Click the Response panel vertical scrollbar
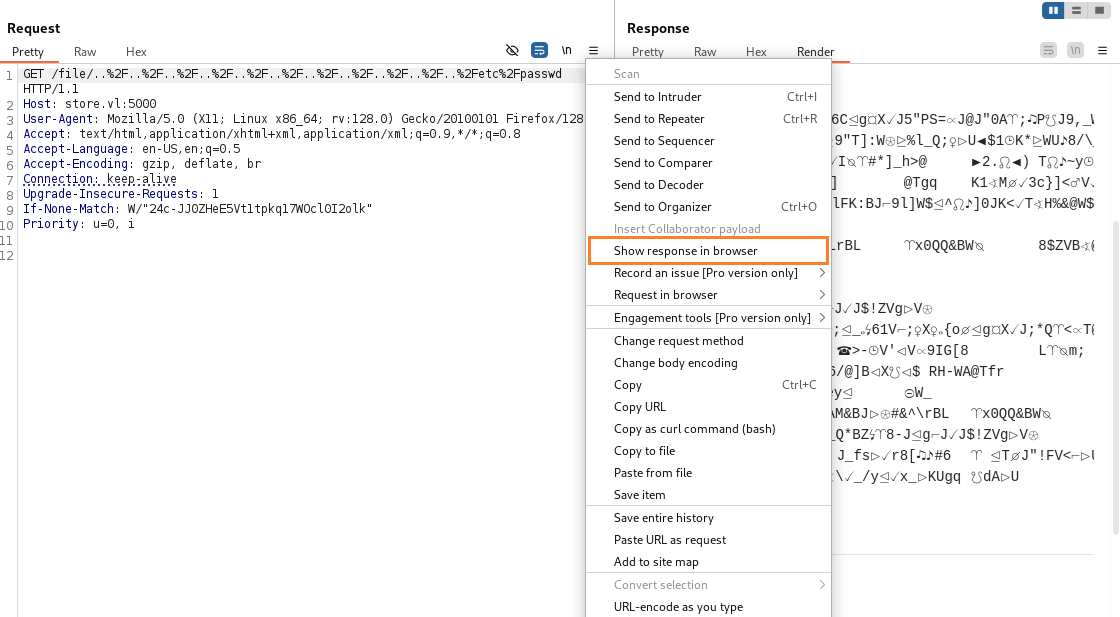1120x617 pixels. coord(1116,378)
